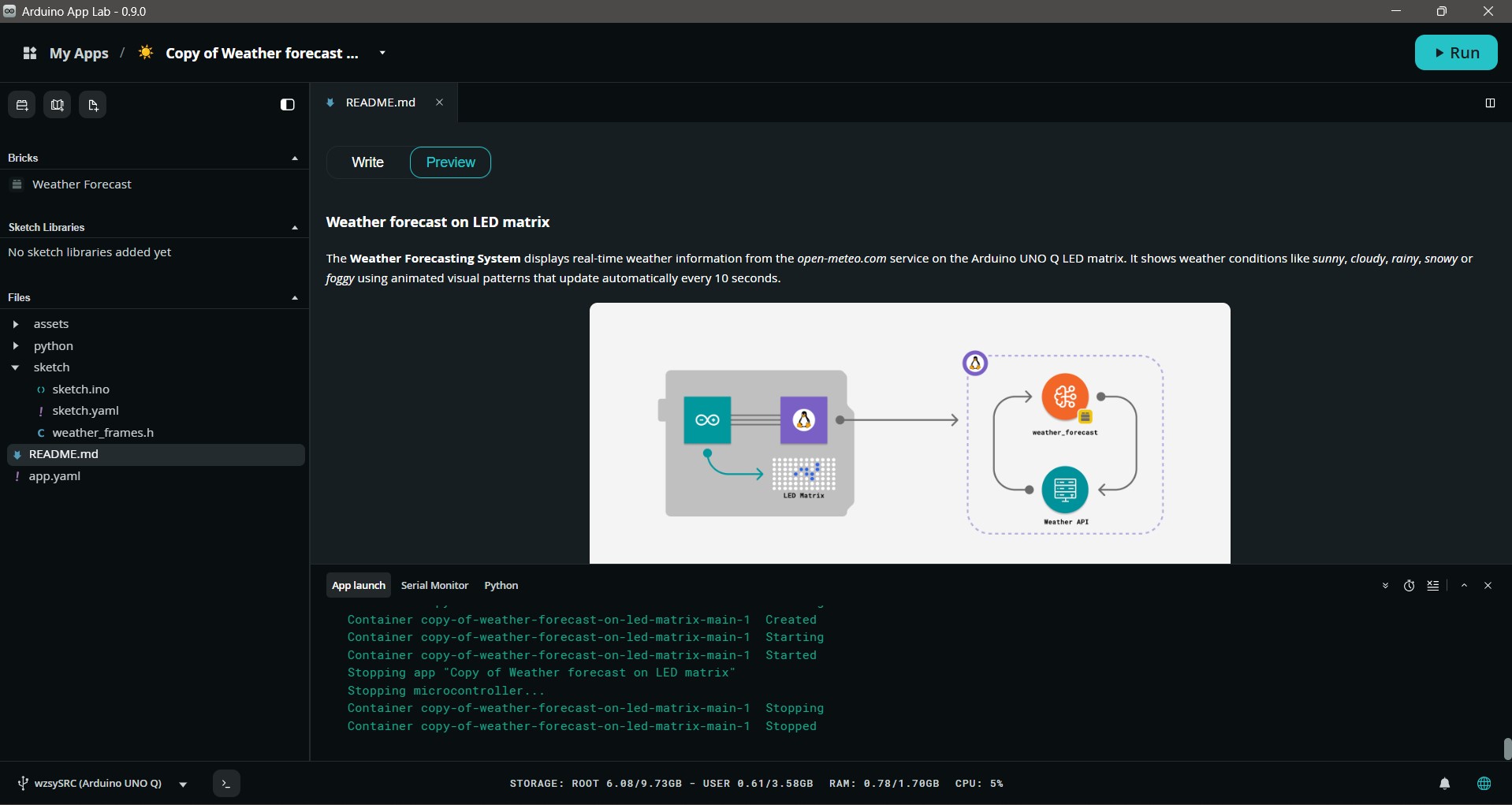Image resolution: width=1512 pixels, height=805 pixels.
Task: Clear the console output icon
Action: tap(1433, 586)
